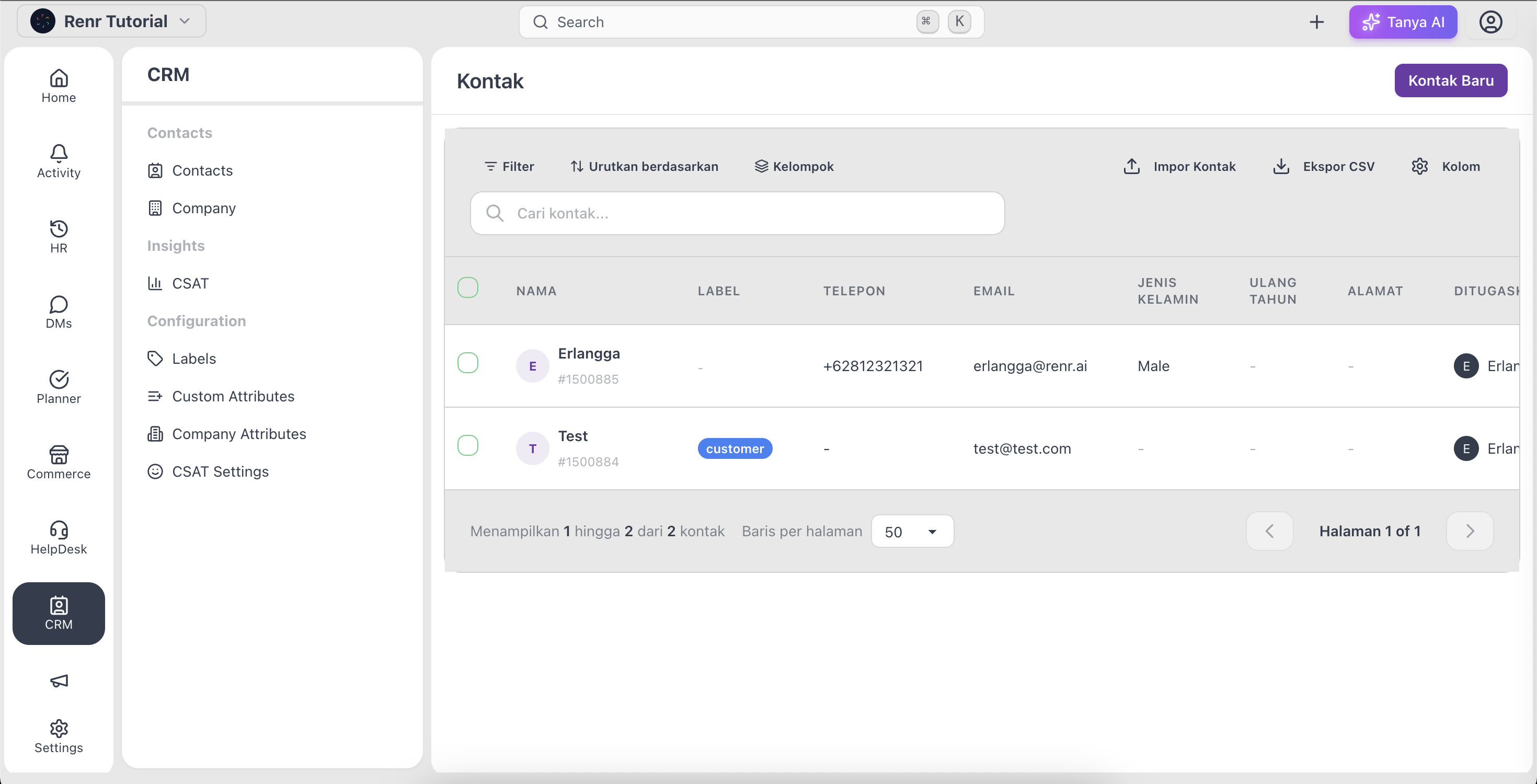Click the Kontak Baru button

(x=1451, y=80)
